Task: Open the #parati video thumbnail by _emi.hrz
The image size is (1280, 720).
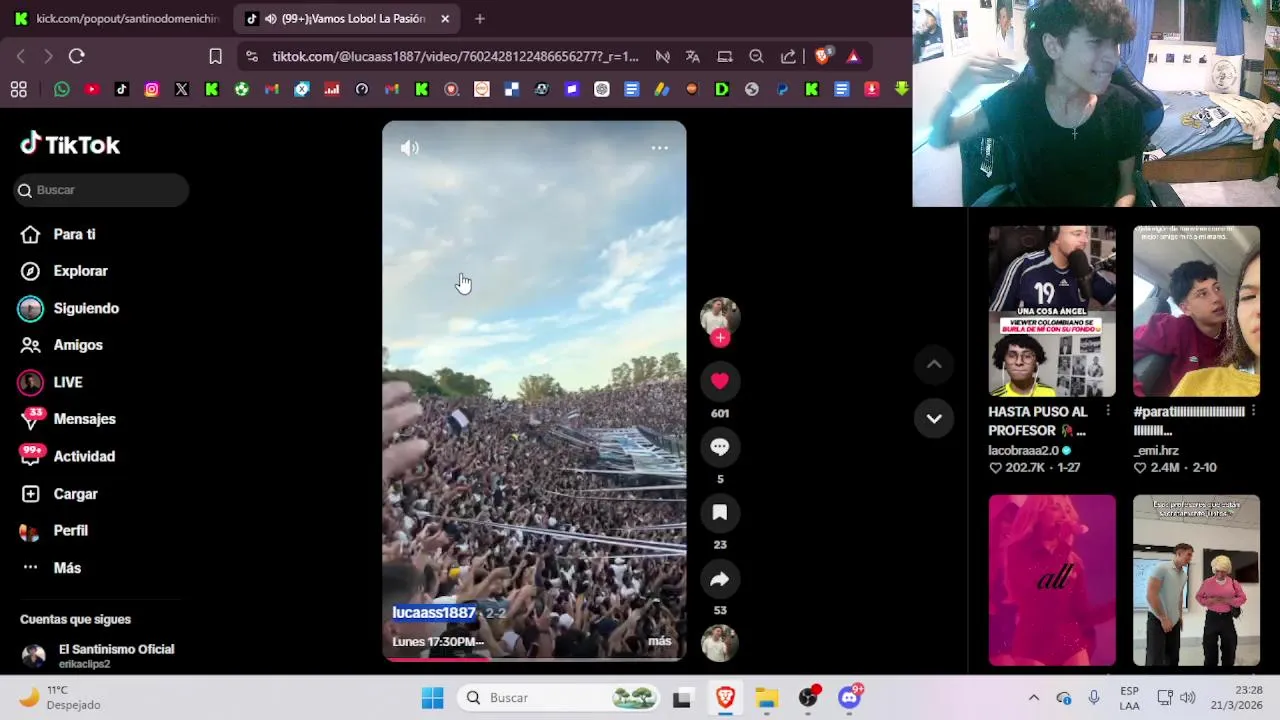Action: (1196, 311)
